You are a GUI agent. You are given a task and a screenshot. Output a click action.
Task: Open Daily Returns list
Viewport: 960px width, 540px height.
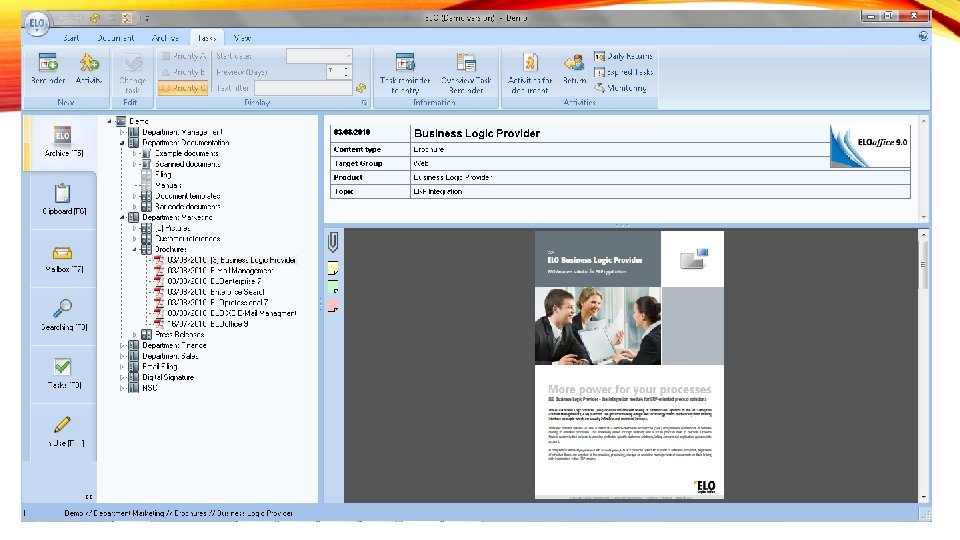(x=623, y=56)
